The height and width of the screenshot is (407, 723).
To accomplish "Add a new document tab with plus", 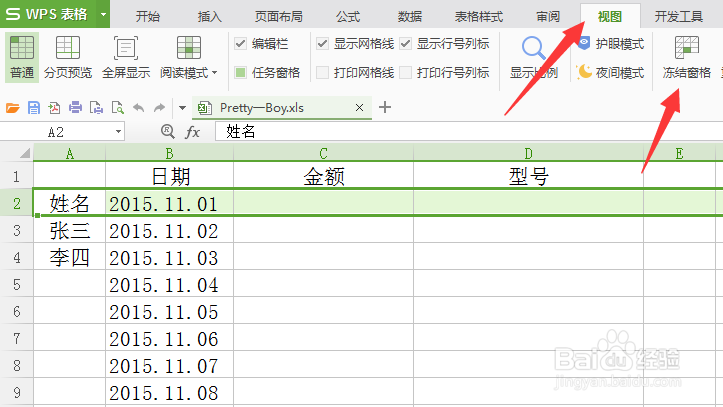I will [x=385, y=107].
